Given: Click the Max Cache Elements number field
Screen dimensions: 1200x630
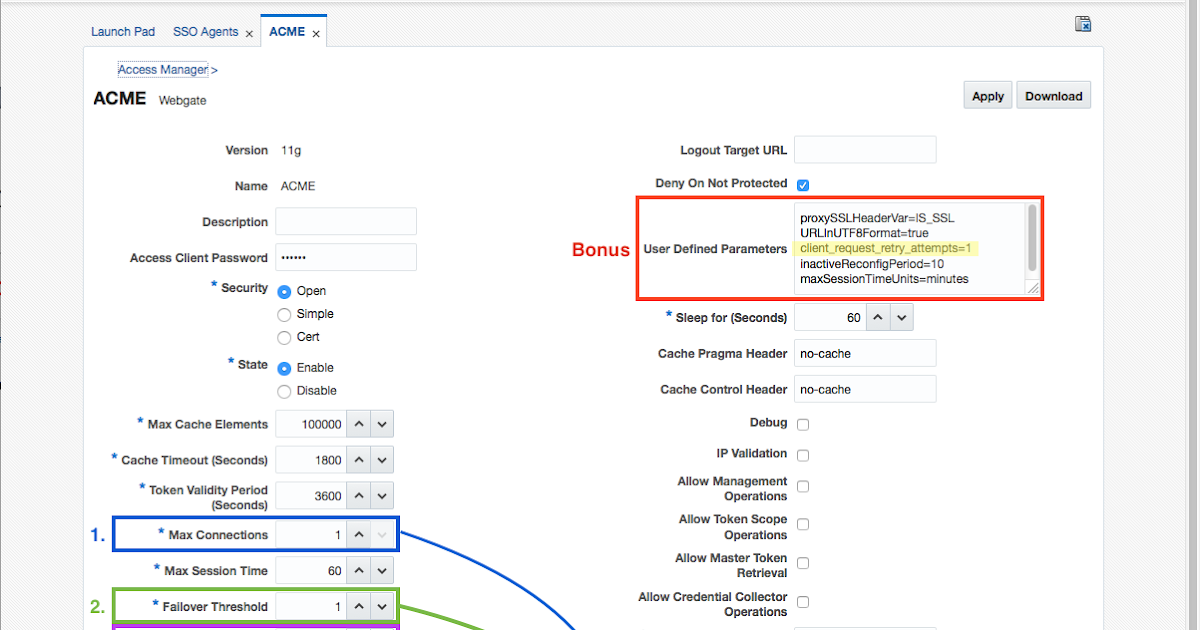Looking at the screenshot, I should pyautogui.click(x=311, y=424).
